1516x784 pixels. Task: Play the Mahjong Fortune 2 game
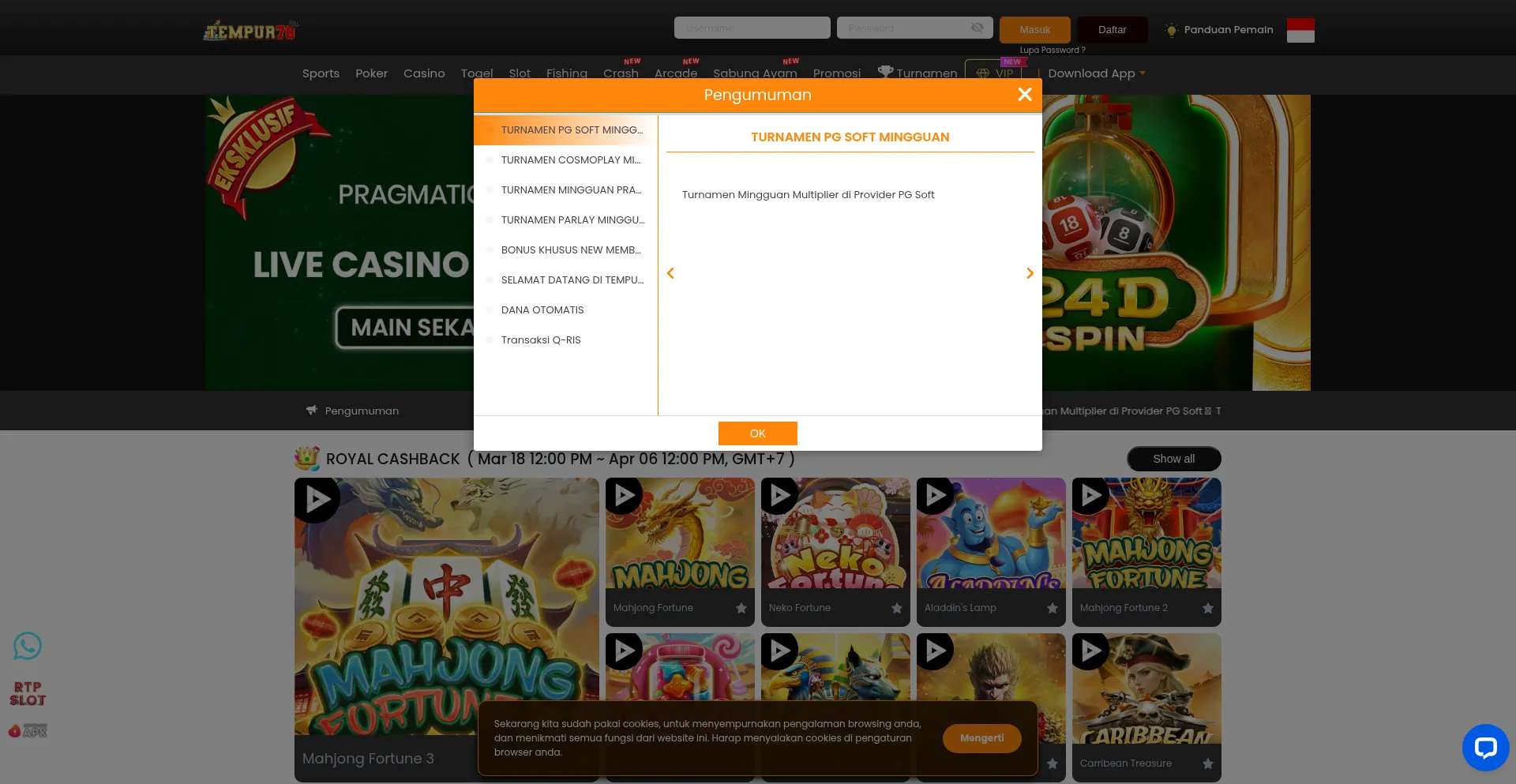coord(1091,496)
